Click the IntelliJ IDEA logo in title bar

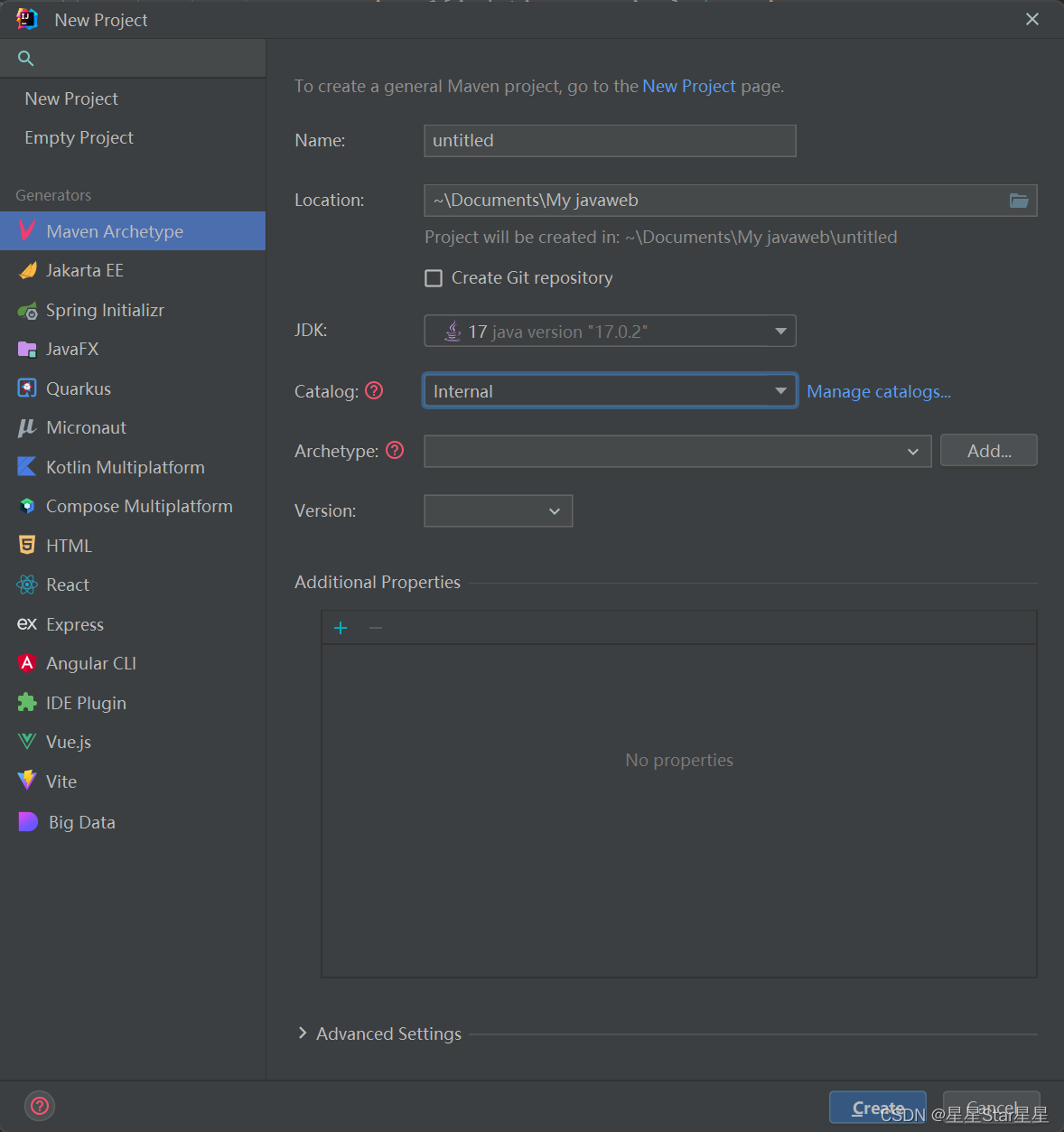[27, 19]
